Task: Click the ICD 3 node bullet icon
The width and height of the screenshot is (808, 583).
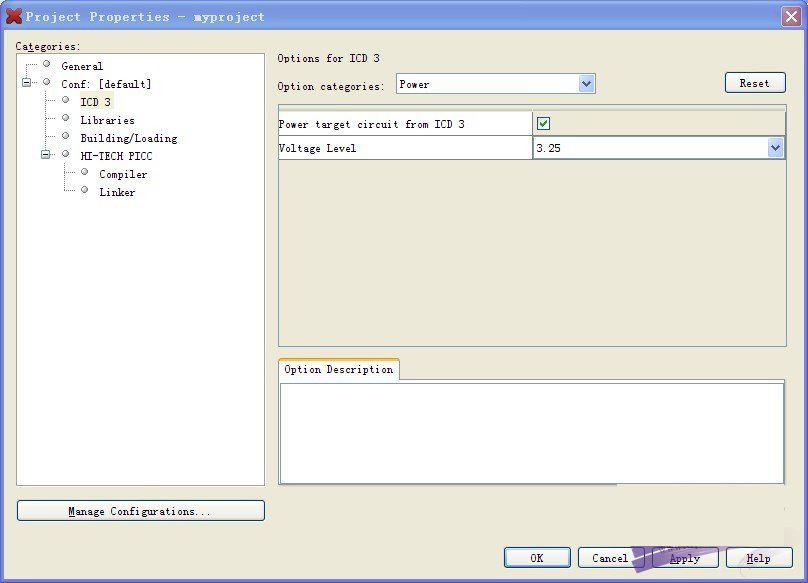Action: coord(65,100)
